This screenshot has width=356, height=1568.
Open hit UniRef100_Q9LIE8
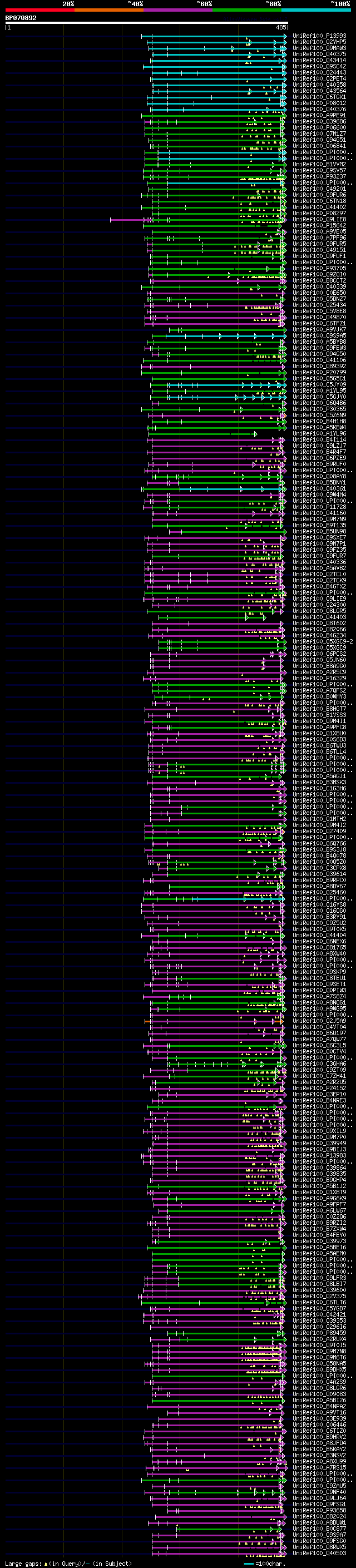pyautogui.click(x=319, y=220)
